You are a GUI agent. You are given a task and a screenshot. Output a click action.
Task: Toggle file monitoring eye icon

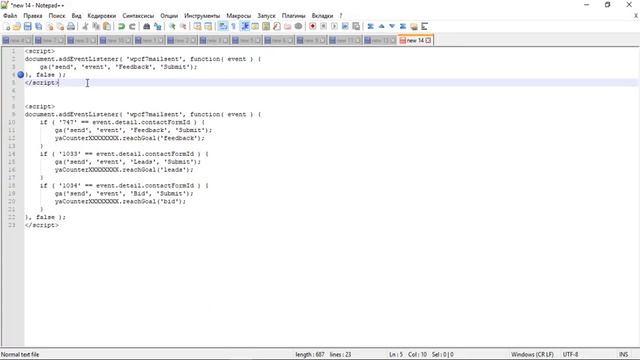pyautogui.click(x=298, y=27)
